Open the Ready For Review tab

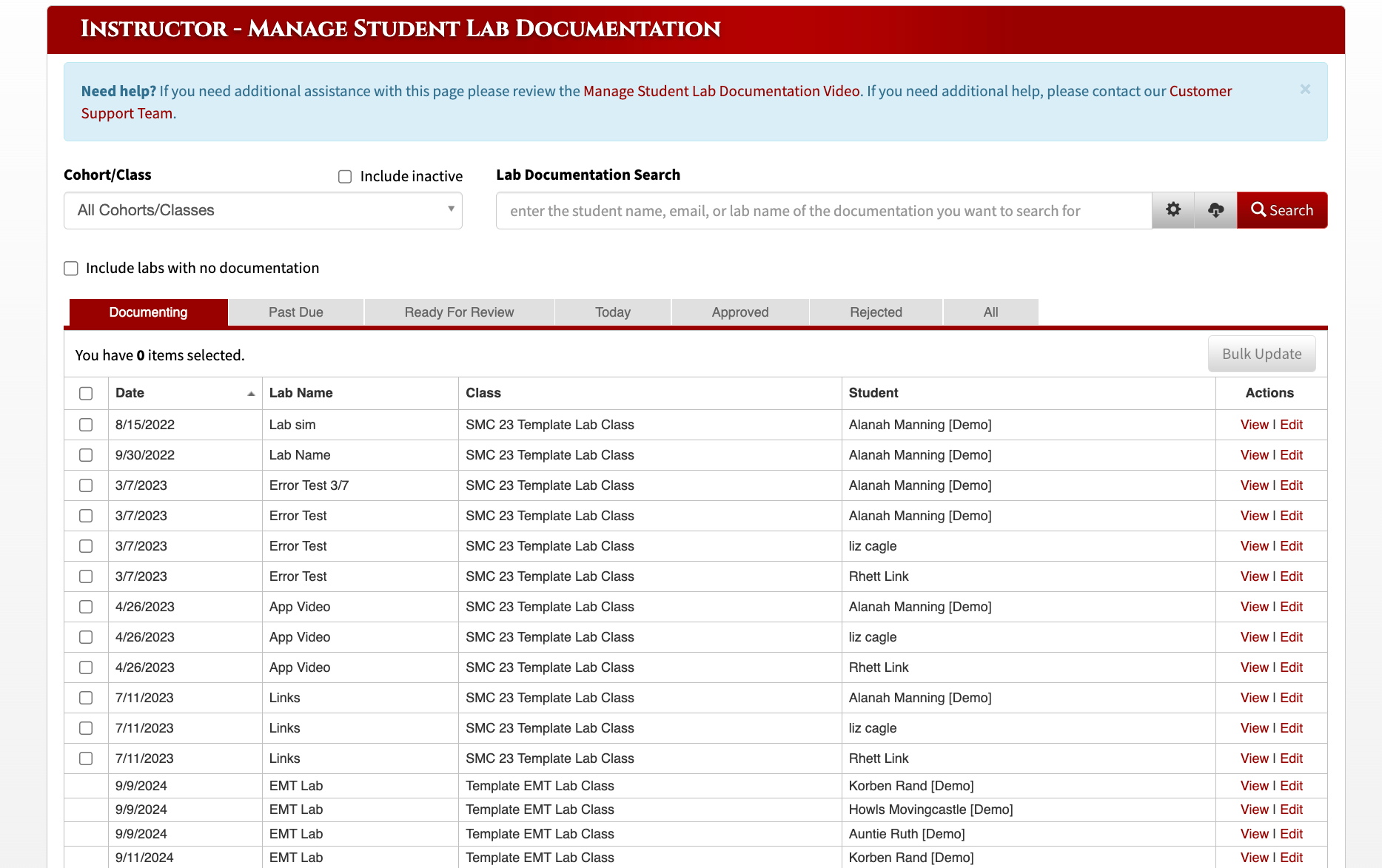459,312
